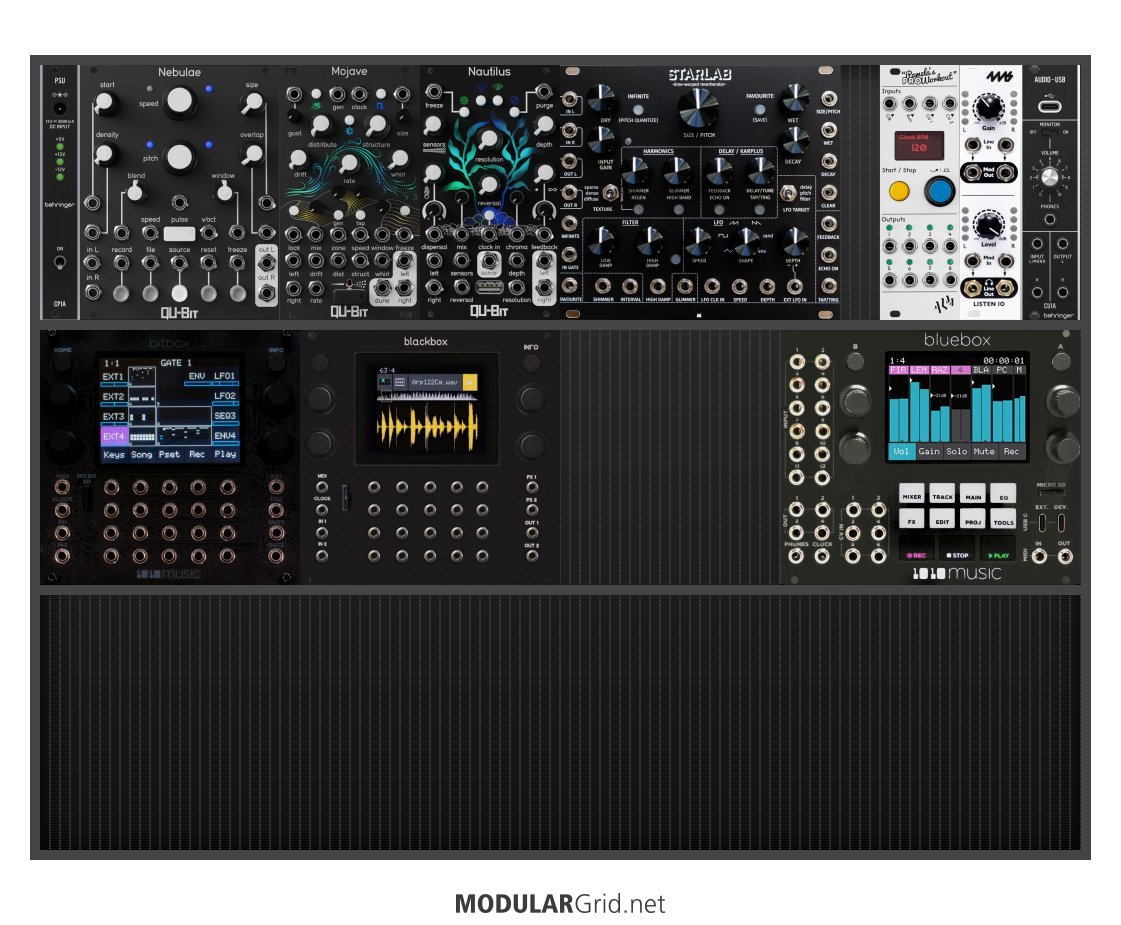Viewport: 1121px width, 925px height.
Task: Click the Clock BPM 120 display
Action: (919, 146)
